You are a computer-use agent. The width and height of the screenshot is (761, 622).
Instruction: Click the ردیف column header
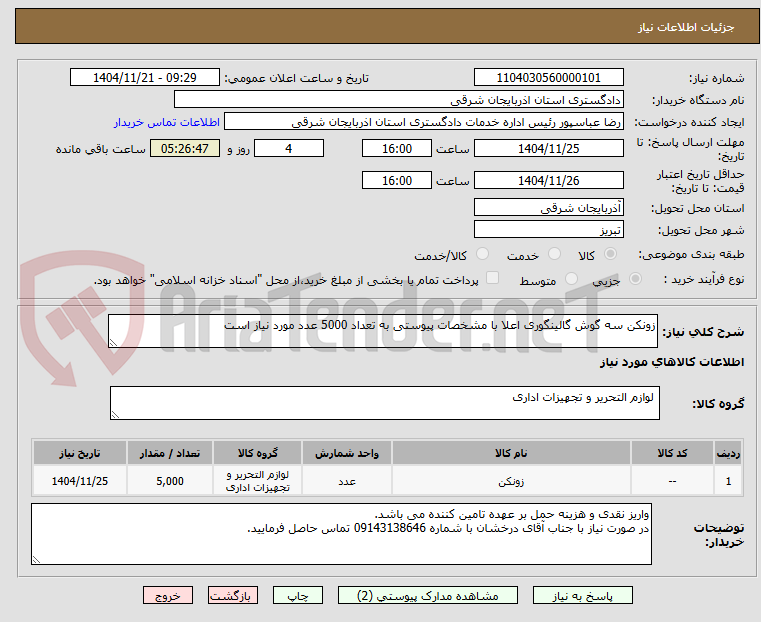point(728,453)
